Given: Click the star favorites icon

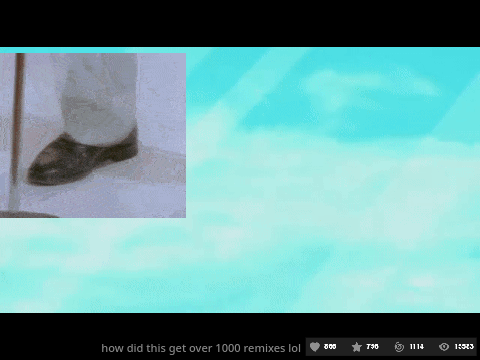Looking at the screenshot, I should pos(357,347).
